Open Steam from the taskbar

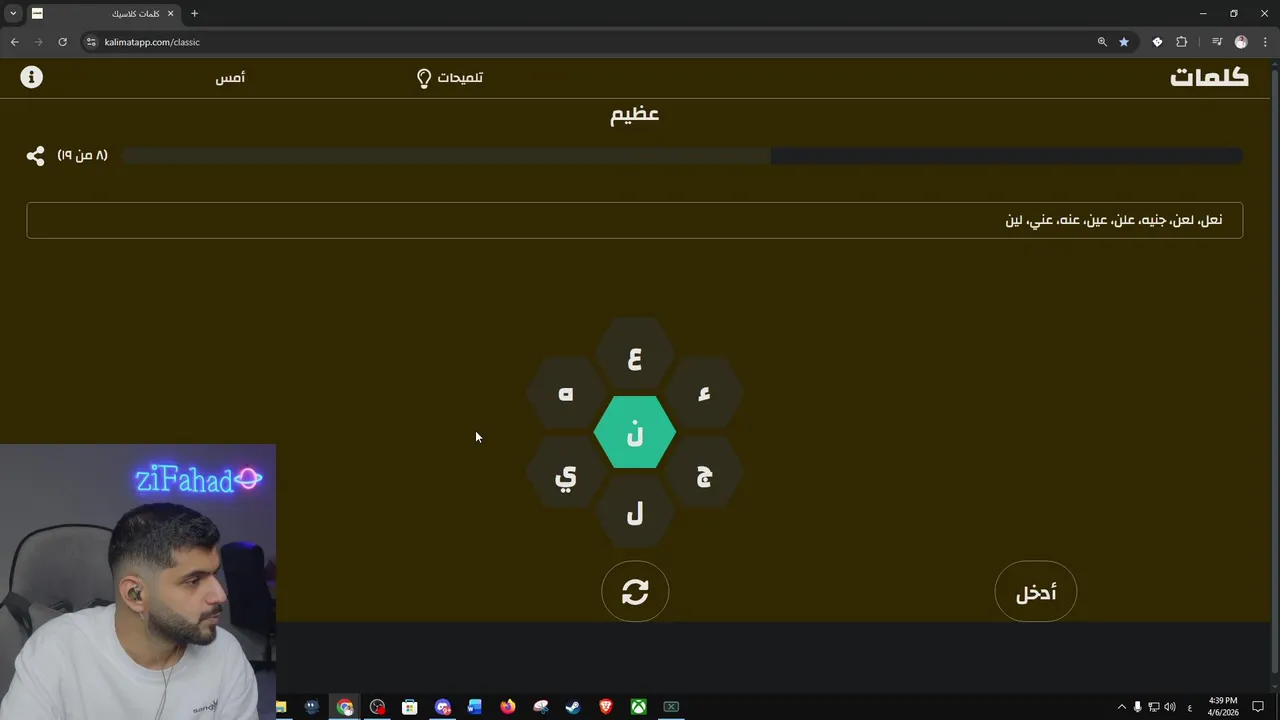(573, 707)
